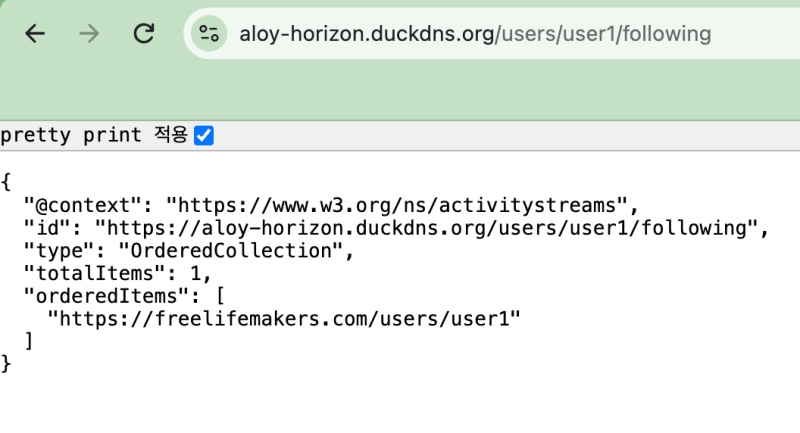Viewport: 800px width, 433px height.
Task: Click the closing curly brace of JSON
Action: click(6, 364)
